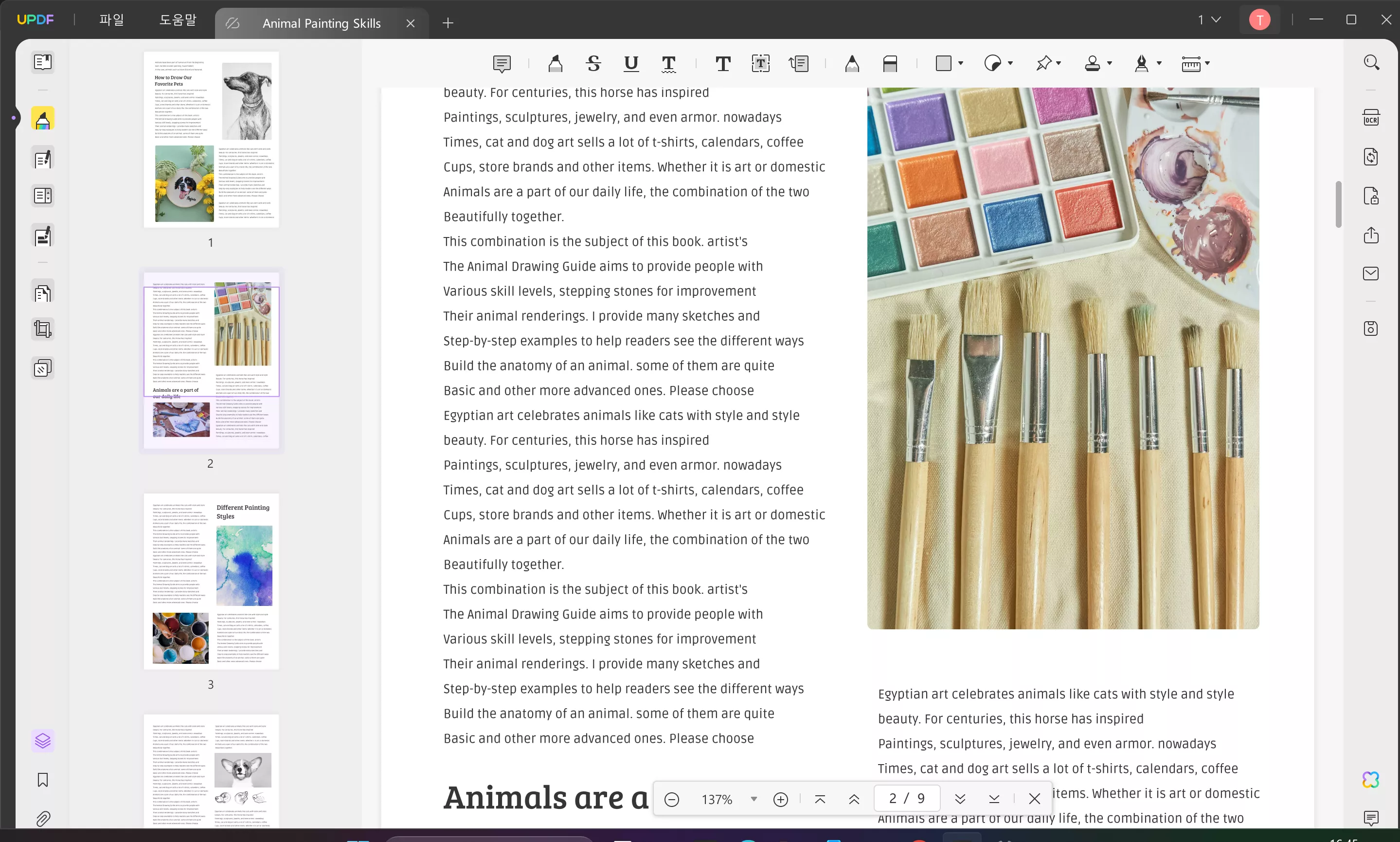
Task: Select the Stamp tool
Action: [1092, 63]
